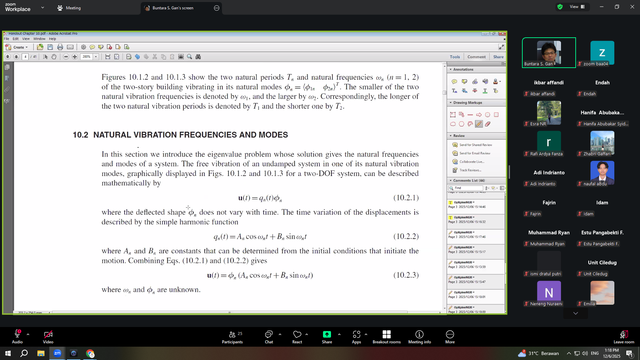Open the Tools pane tab

tap(455, 57)
